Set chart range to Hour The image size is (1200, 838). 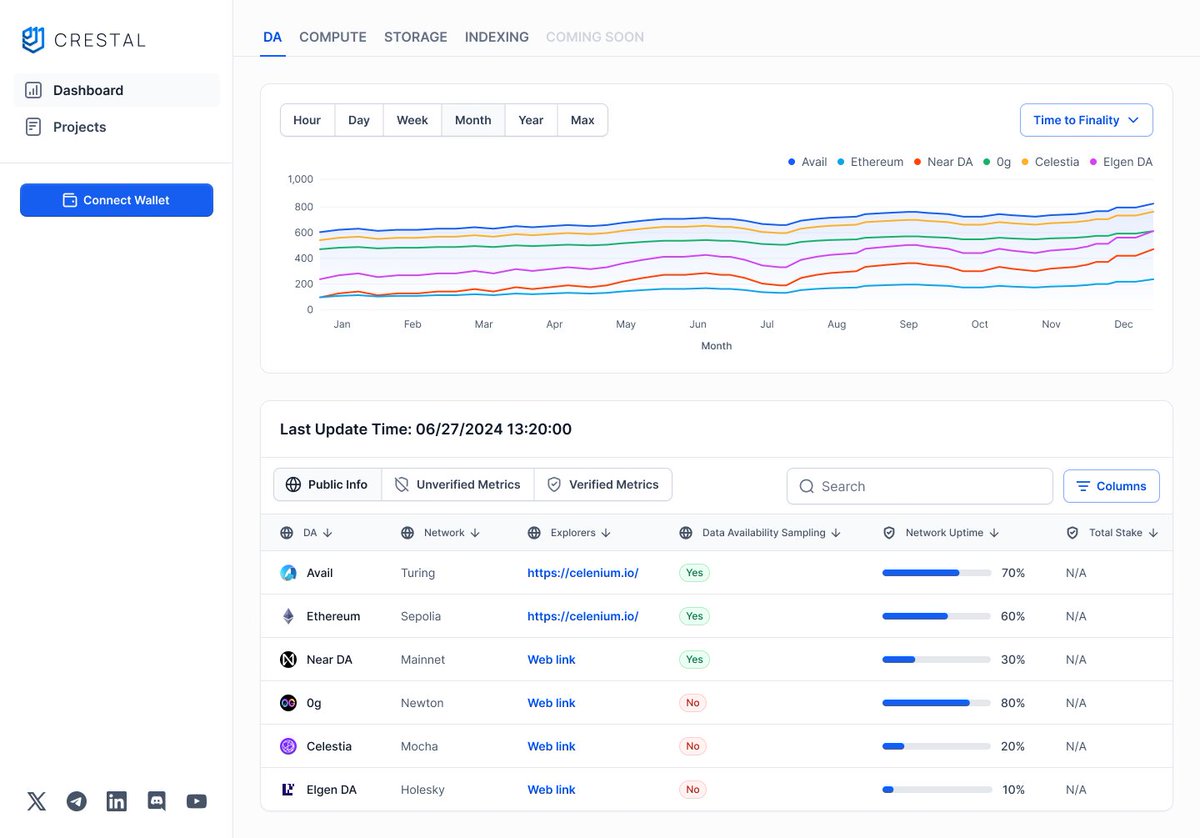[x=307, y=120]
